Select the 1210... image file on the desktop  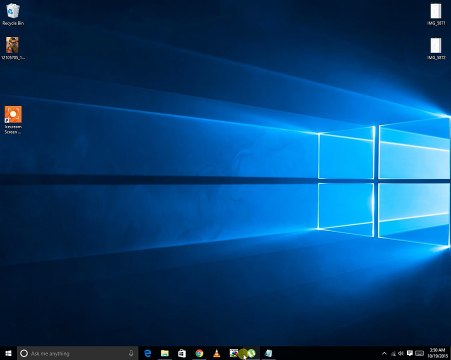tap(13, 48)
